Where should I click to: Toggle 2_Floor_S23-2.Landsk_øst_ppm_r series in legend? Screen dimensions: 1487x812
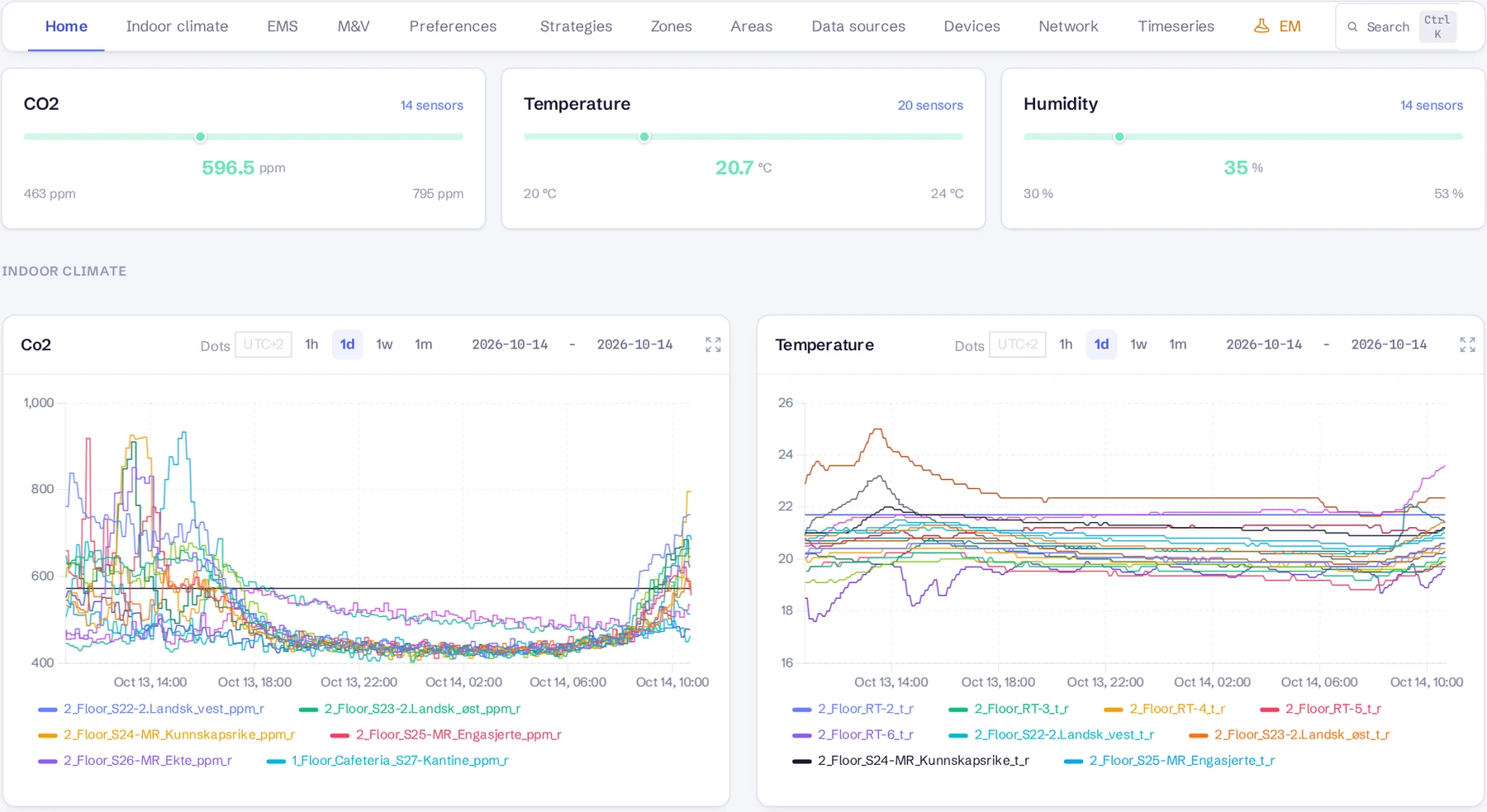click(410, 709)
